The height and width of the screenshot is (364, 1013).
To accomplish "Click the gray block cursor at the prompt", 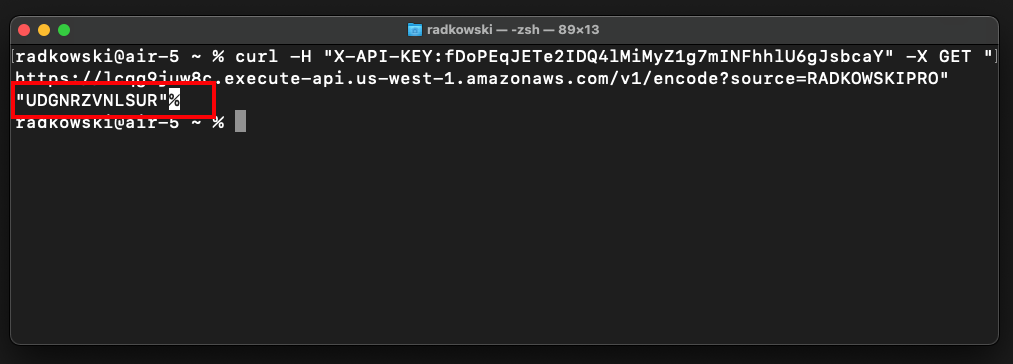I will 240,121.
